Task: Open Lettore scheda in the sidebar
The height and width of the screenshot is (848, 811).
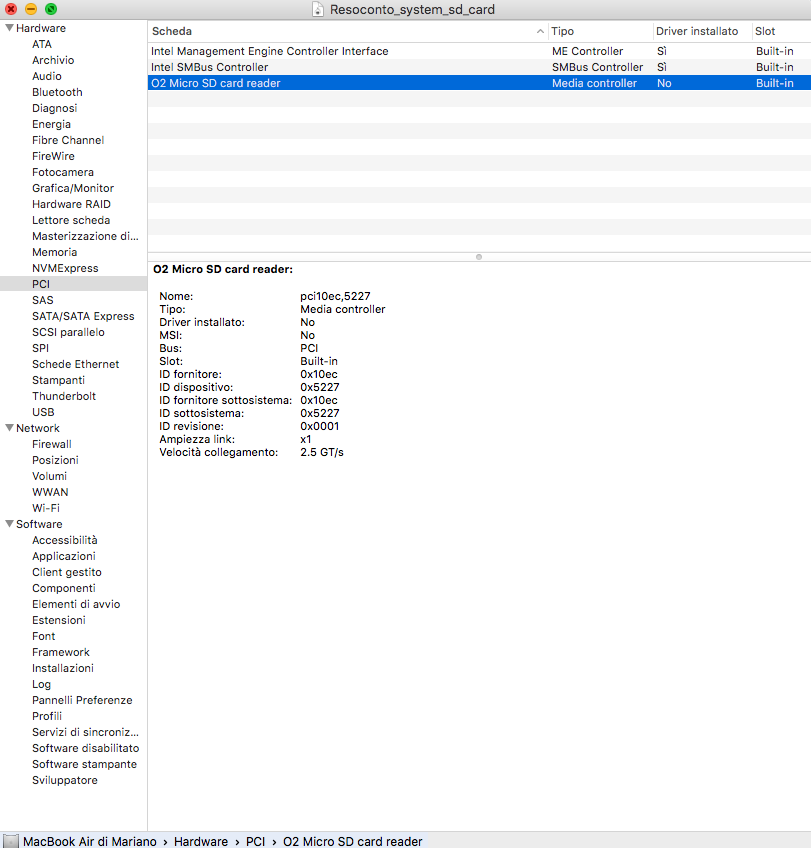Action: coord(71,220)
